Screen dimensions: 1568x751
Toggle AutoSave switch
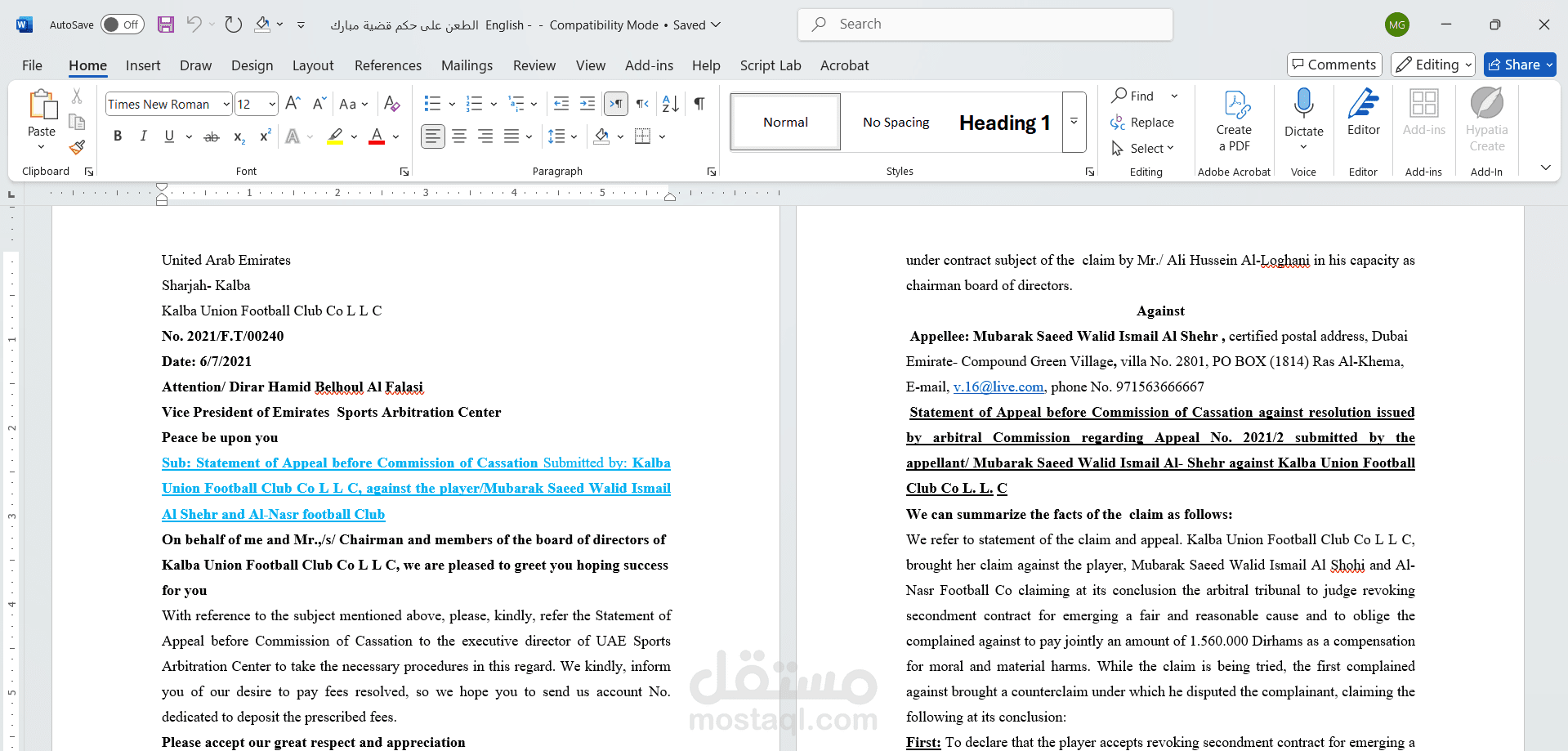123,25
